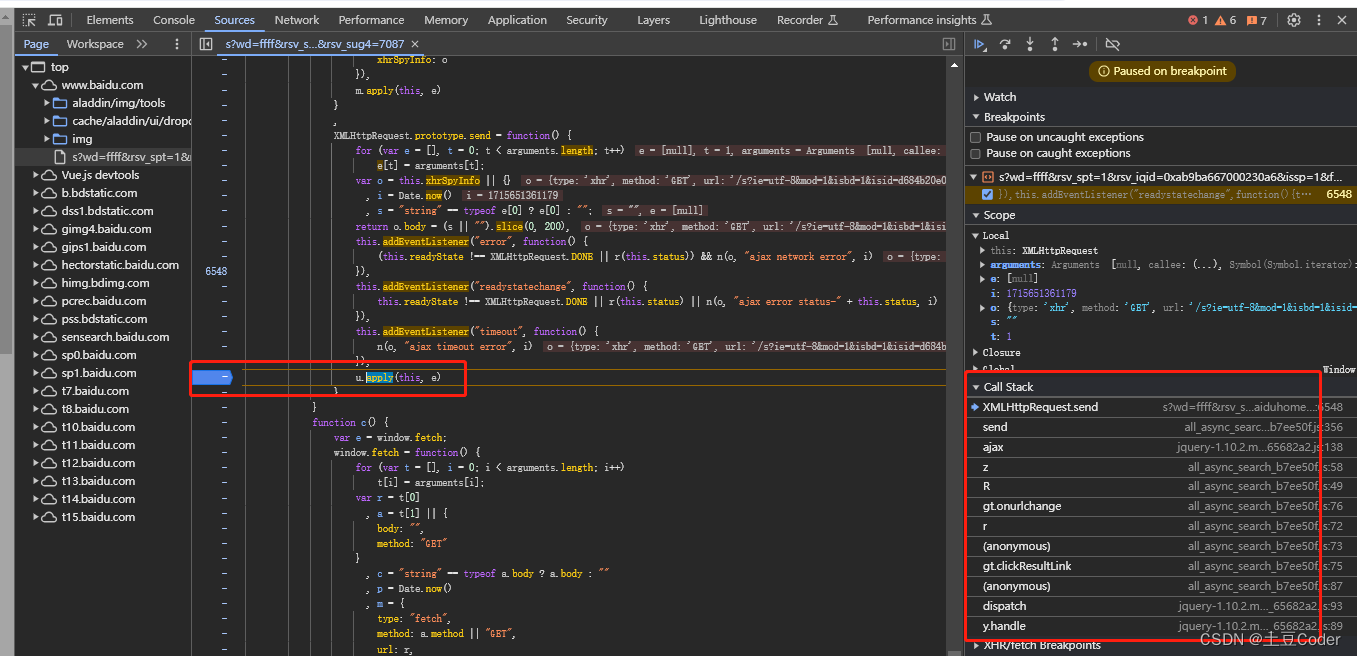This screenshot has height=656, width=1357.
Task: Close the s?wd=ffff source file tab
Action: click(x=415, y=44)
